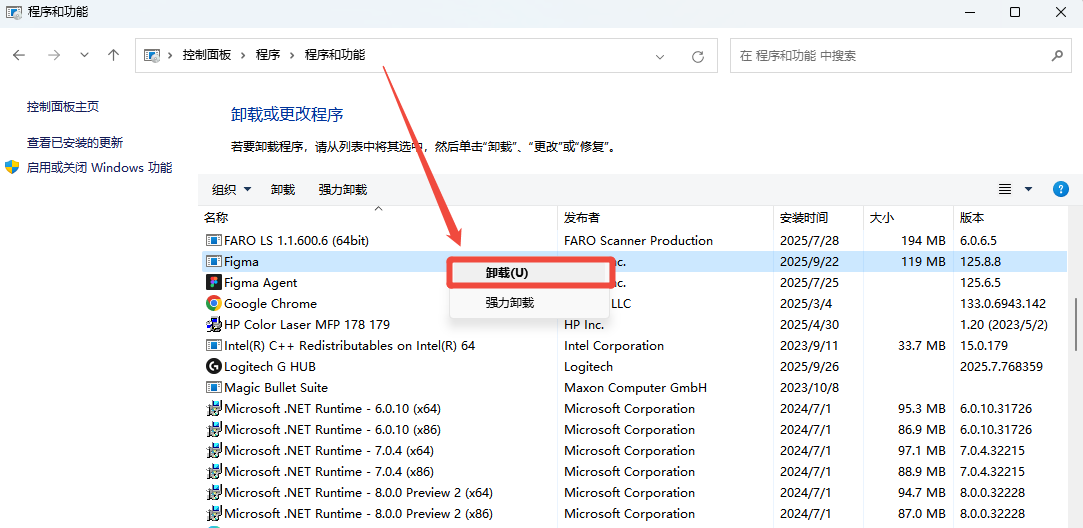Click the Google Chrome icon in list
Image resolution: width=1083 pixels, height=528 pixels.
pos(213,304)
